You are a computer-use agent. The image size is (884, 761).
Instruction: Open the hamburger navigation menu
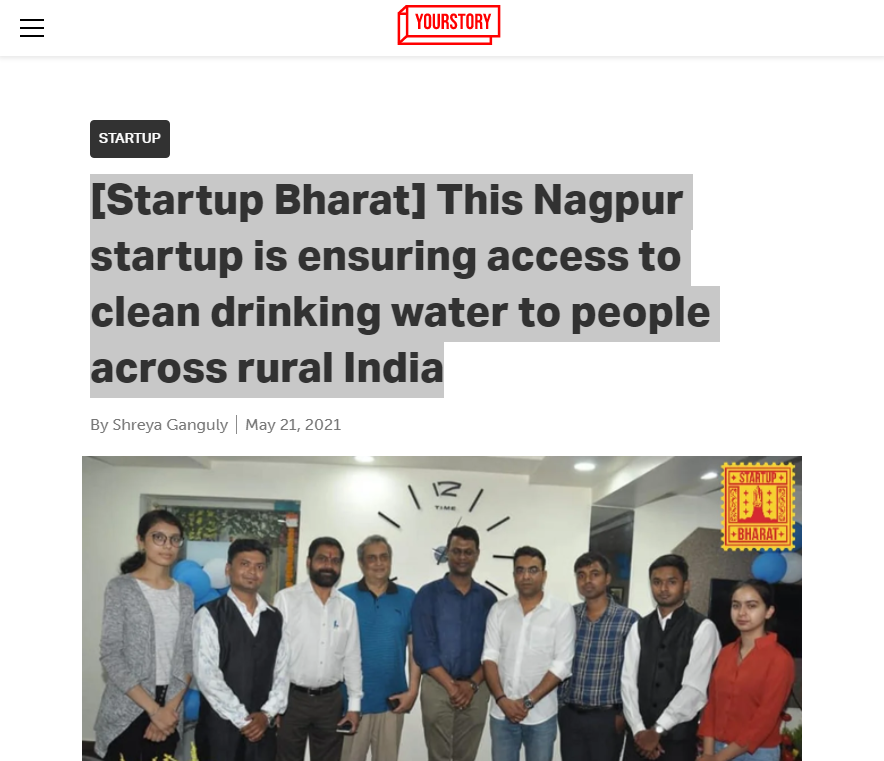coord(32,28)
